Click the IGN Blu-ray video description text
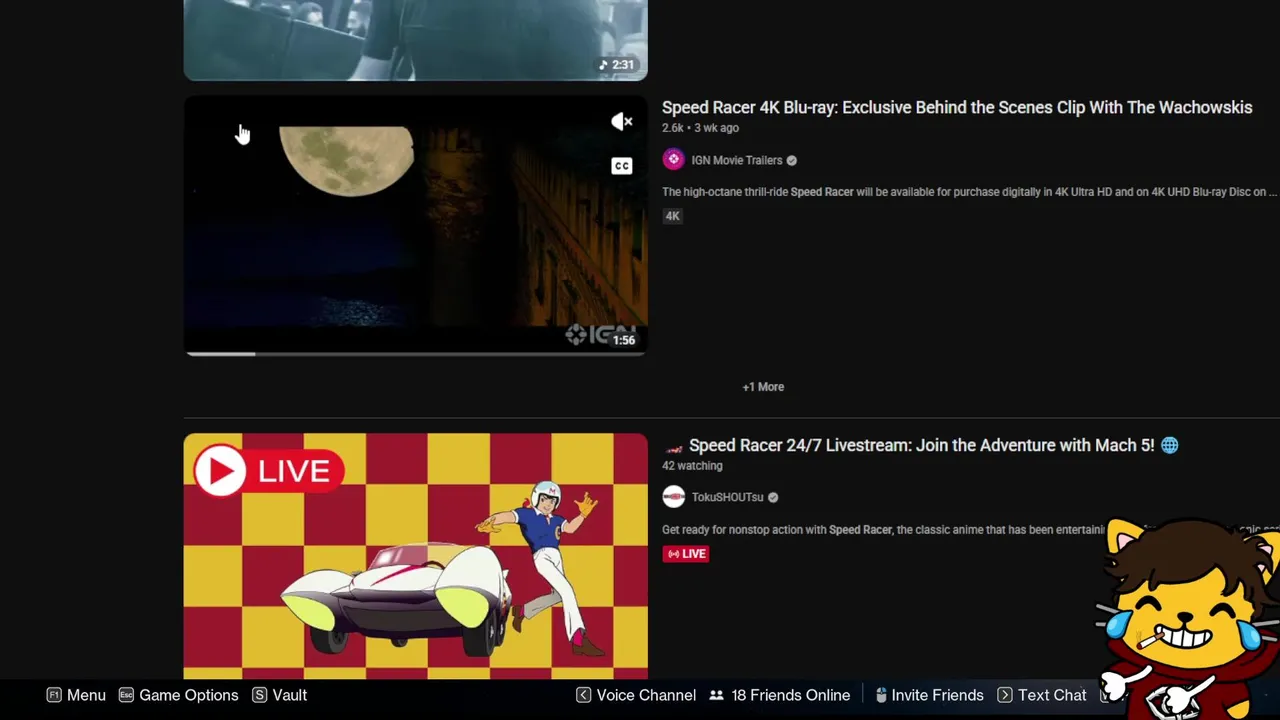The image size is (1280, 720). point(970,192)
